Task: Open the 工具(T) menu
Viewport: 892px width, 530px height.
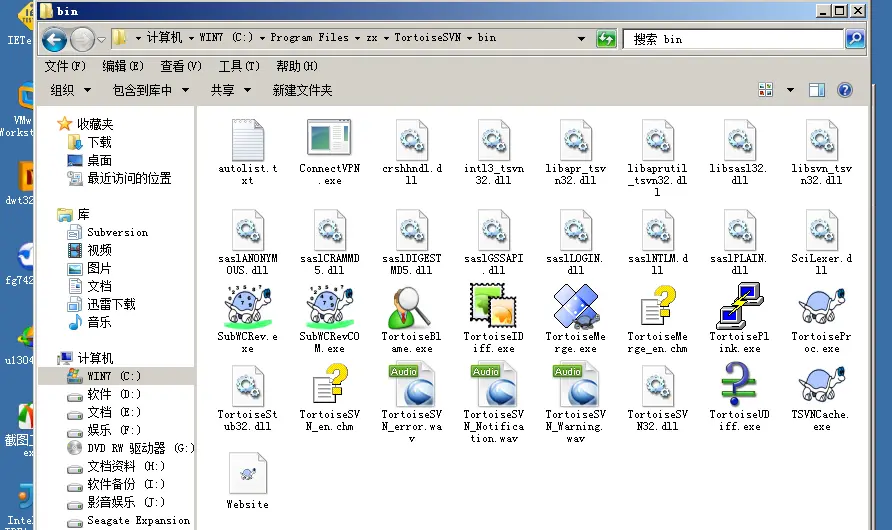Action: click(x=239, y=67)
